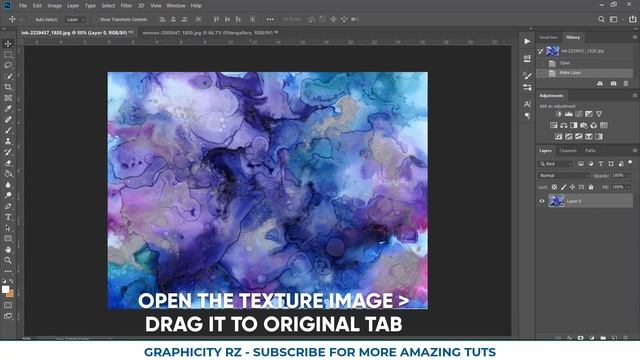Select the Frame tool
The width and height of the screenshot is (640, 360).
coord(8,98)
